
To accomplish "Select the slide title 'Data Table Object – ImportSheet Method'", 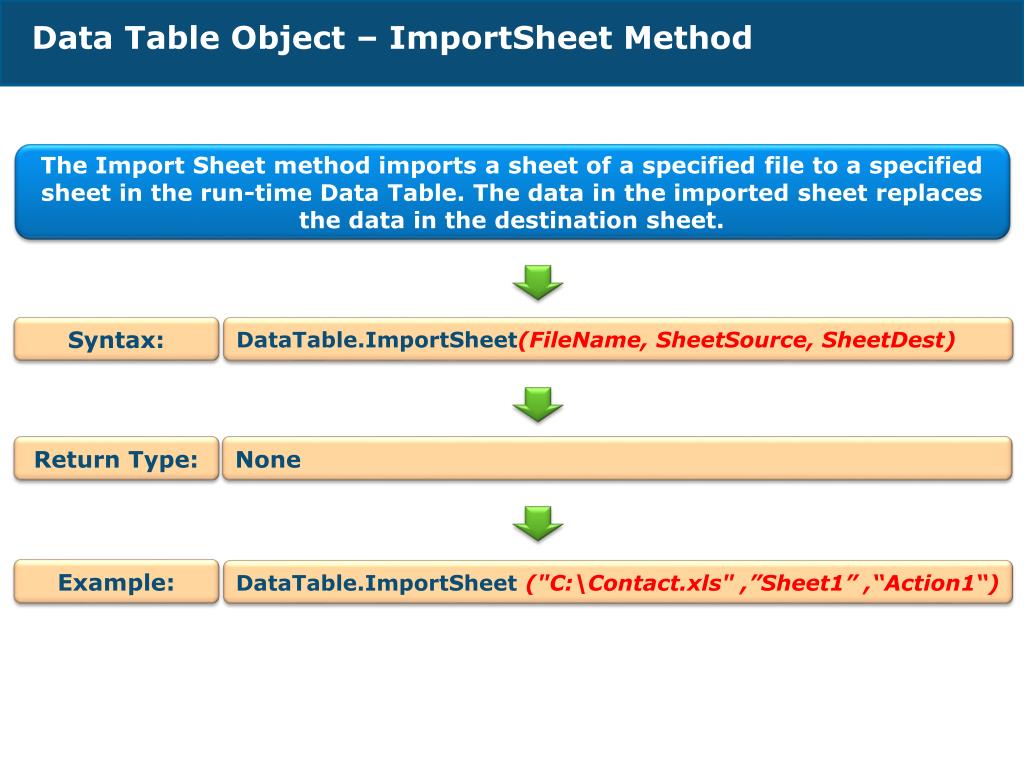I will [392, 38].
